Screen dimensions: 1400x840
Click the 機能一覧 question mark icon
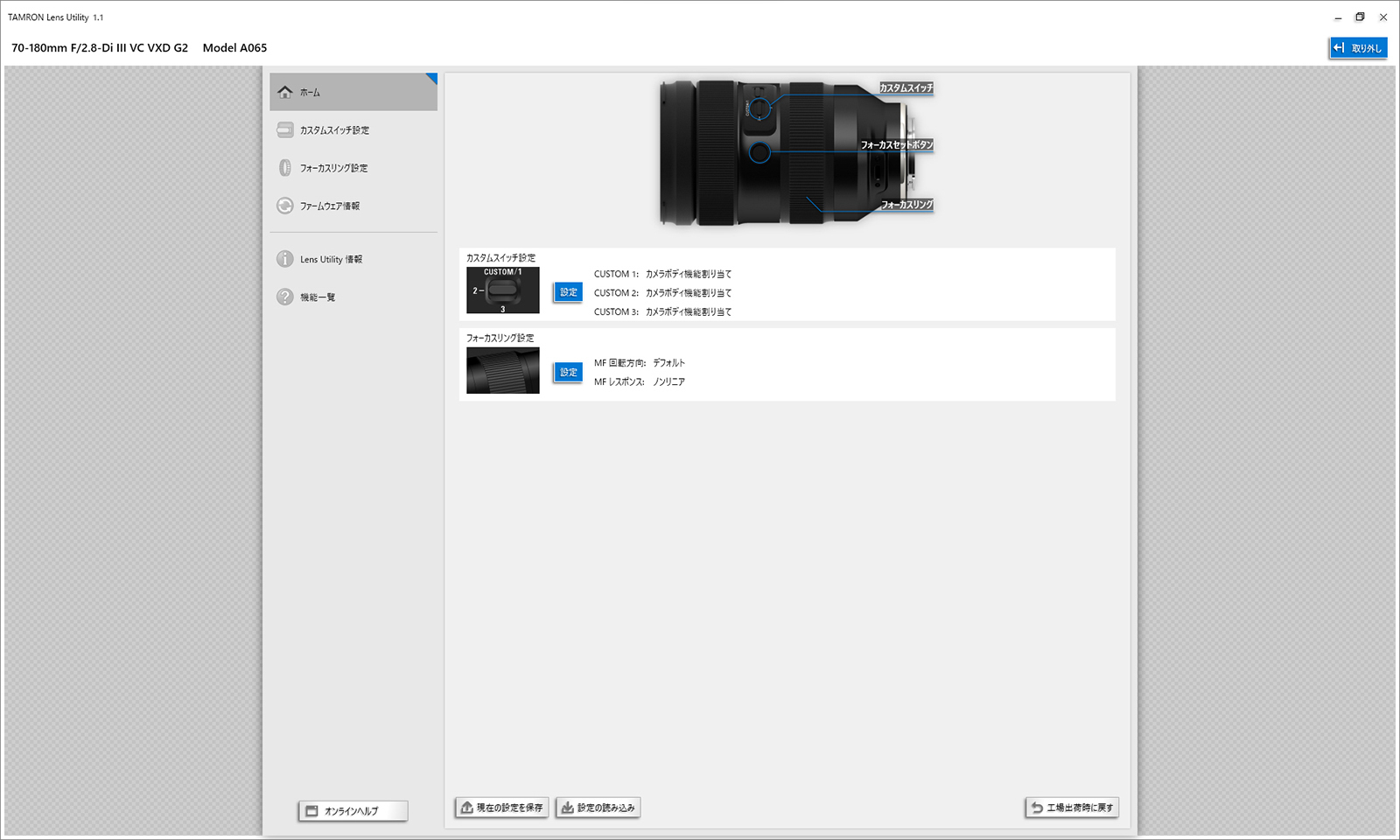click(x=286, y=297)
